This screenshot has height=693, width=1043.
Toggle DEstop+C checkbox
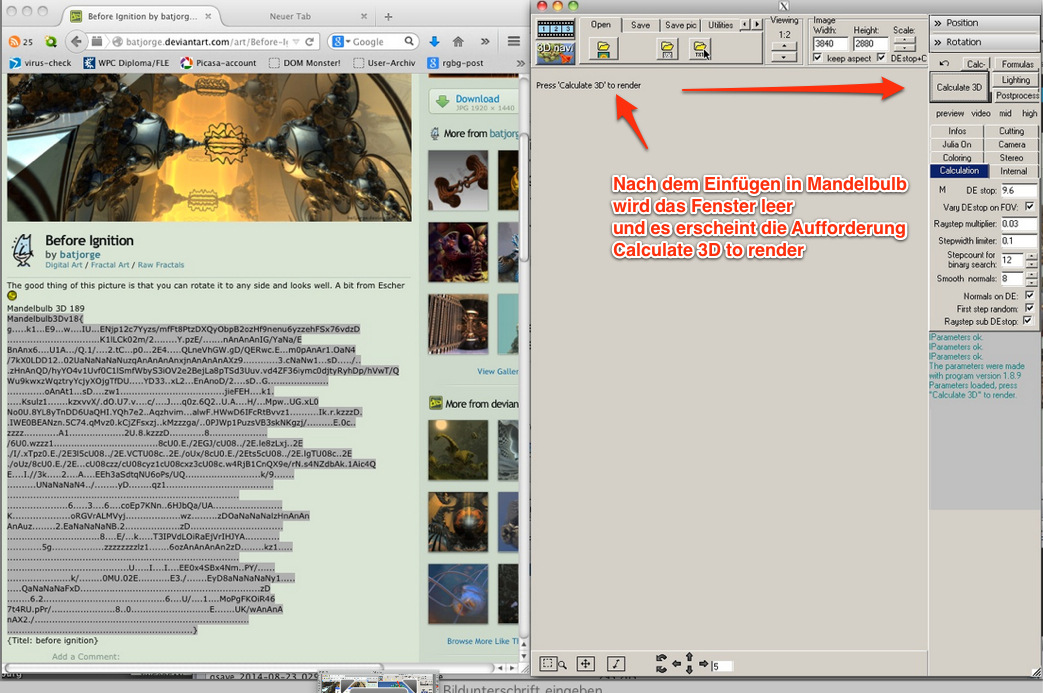[x=881, y=58]
